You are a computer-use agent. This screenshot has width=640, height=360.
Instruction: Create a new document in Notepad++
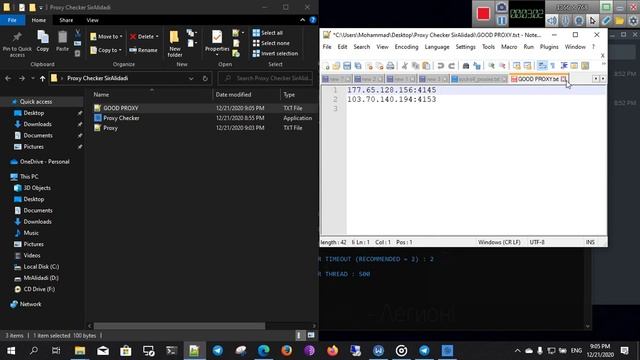point(326,66)
